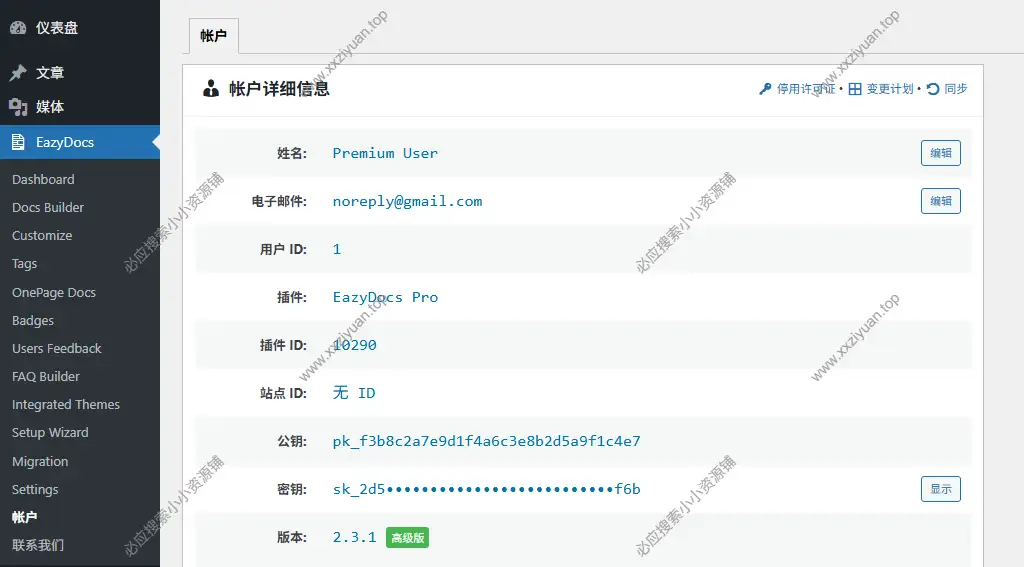Screen dimensions: 1024x567
Task: Click the 插件: field label
Action: (x=291, y=297)
